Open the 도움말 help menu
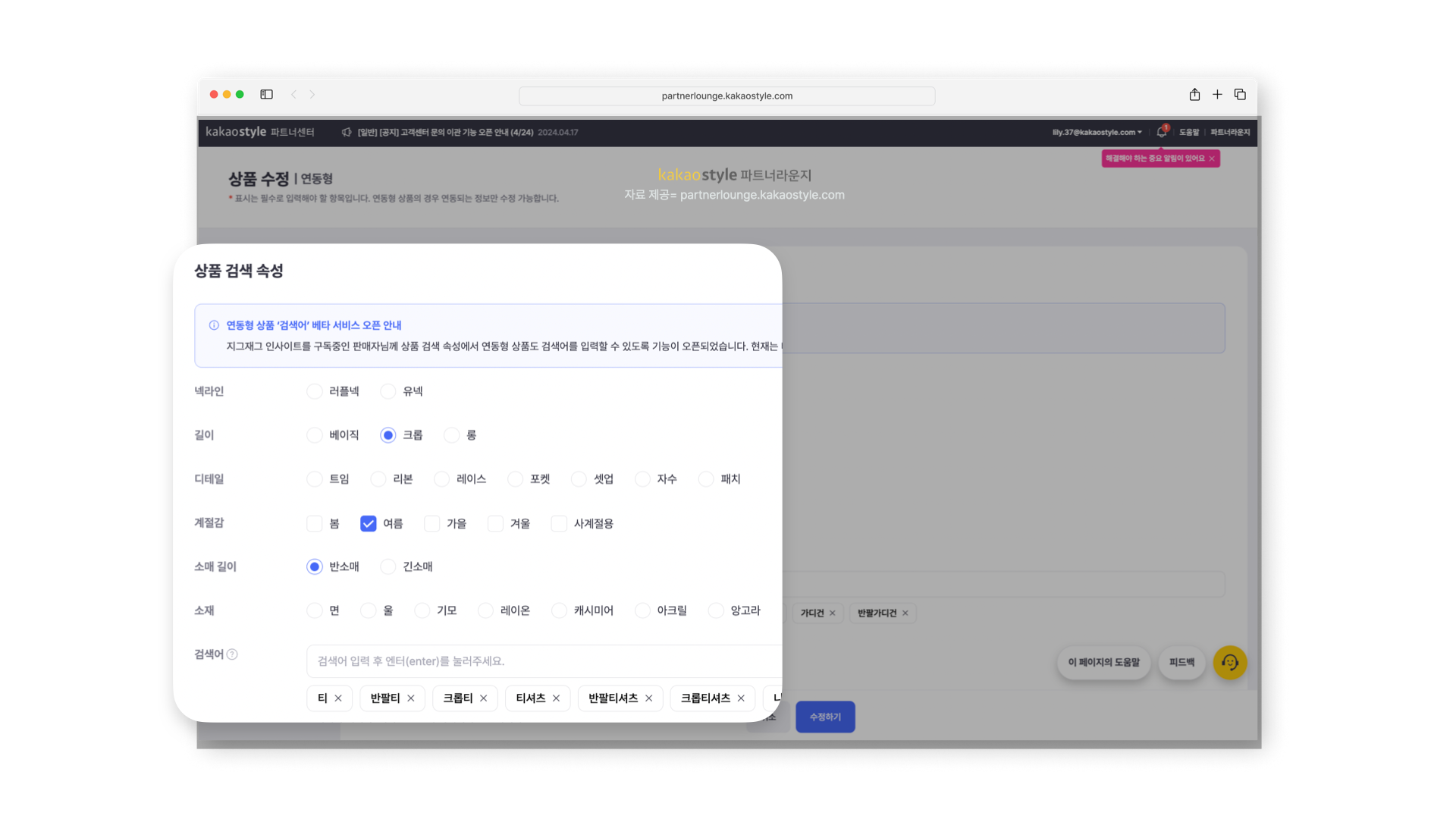 pyautogui.click(x=1189, y=132)
